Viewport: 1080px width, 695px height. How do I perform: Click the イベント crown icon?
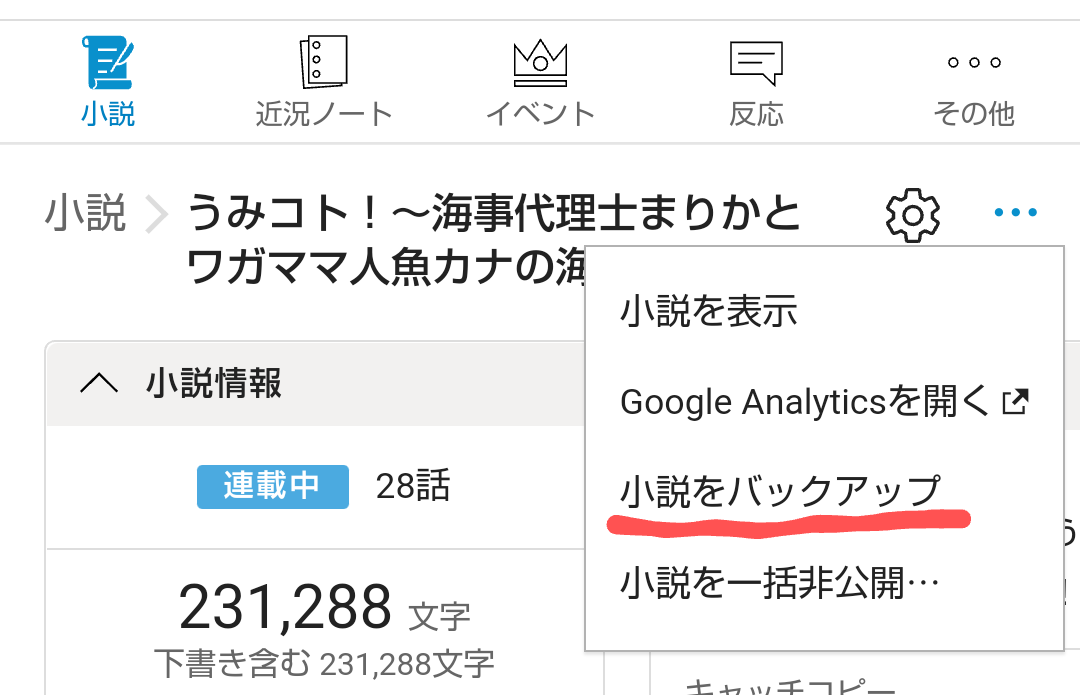(540, 62)
